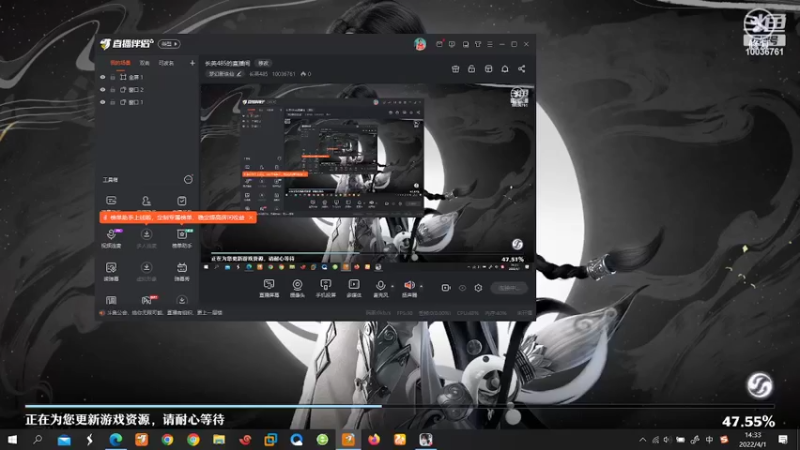Open the toolbox tool left of the greyed download icon
The image size is (800, 450).
pyautogui.click(x=111, y=271)
